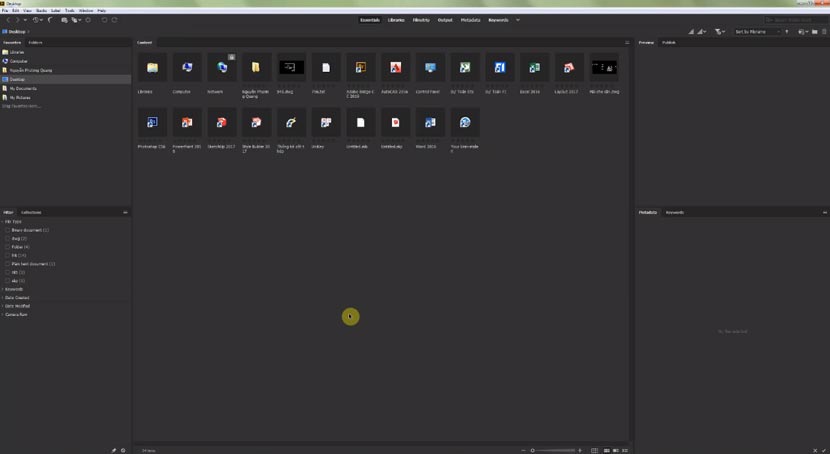830x454 pixels.
Task: Expand the Desktop path breadcrumb chevron
Action: (x=29, y=32)
